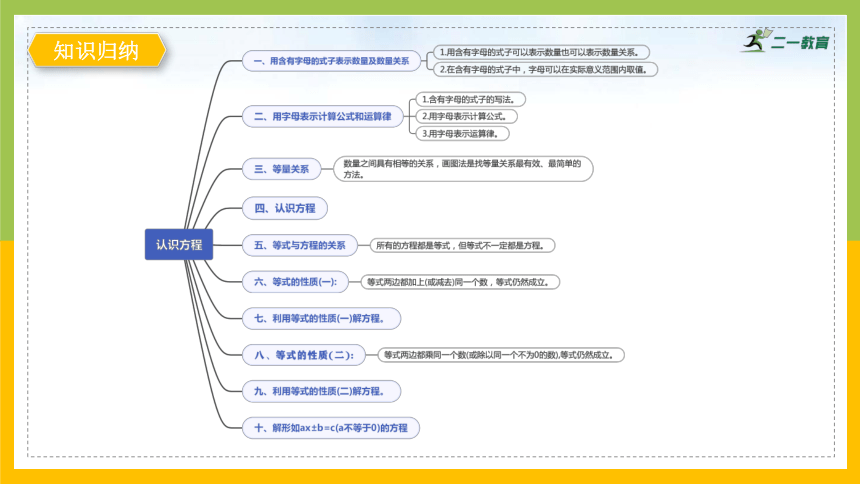Click the 二一教育 logo
The height and width of the screenshot is (484, 860).
pyautogui.click(x=786, y=41)
